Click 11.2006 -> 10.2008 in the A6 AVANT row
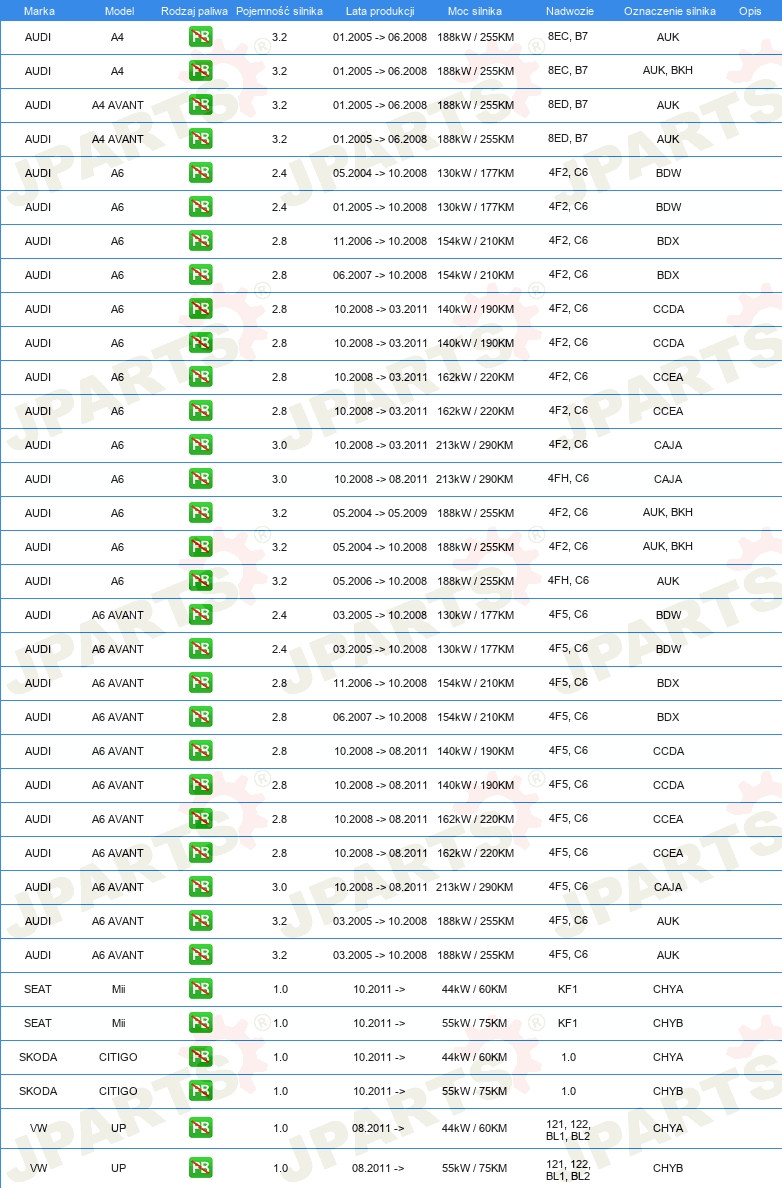782x1188 pixels. pyautogui.click(x=380, y=683)
